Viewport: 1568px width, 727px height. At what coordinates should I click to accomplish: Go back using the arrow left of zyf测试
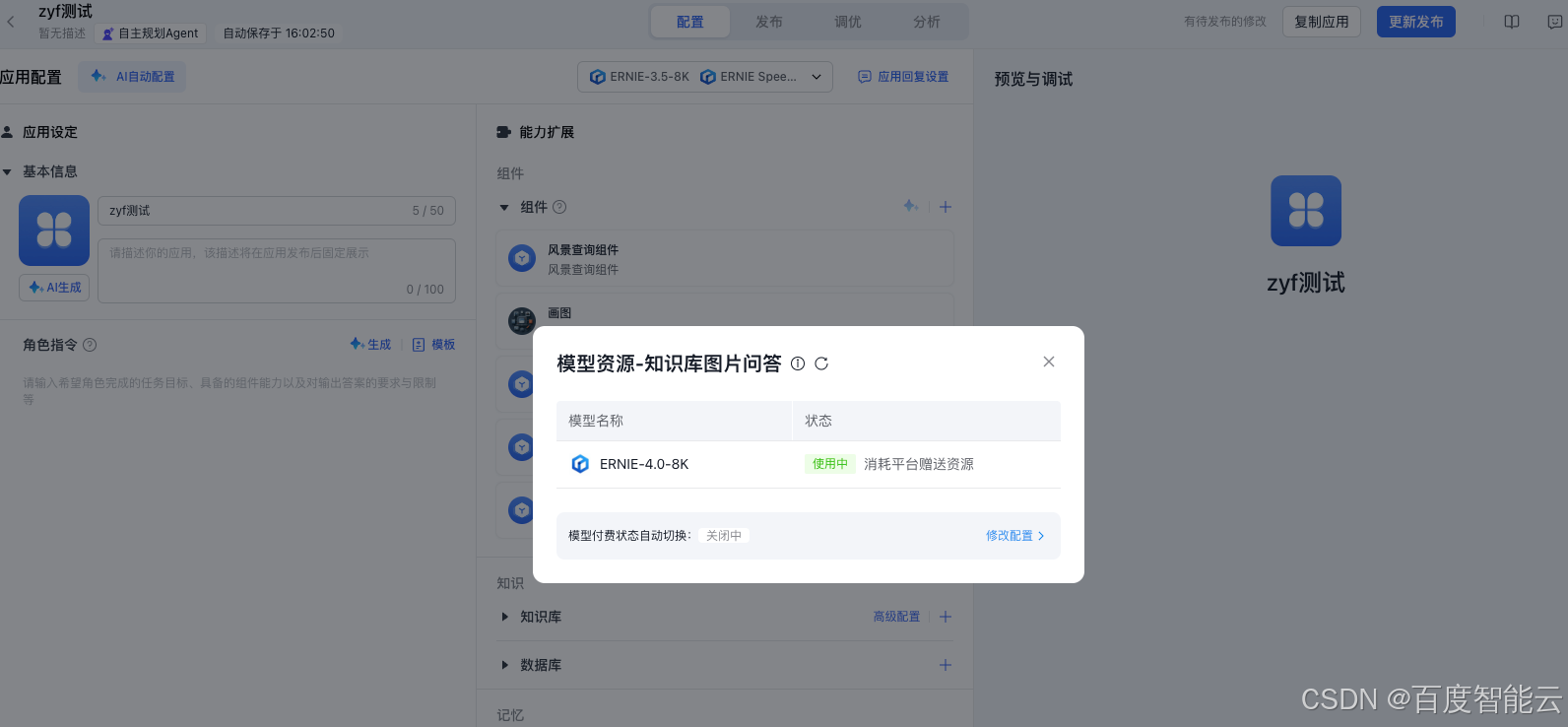[x=11, y=21]
